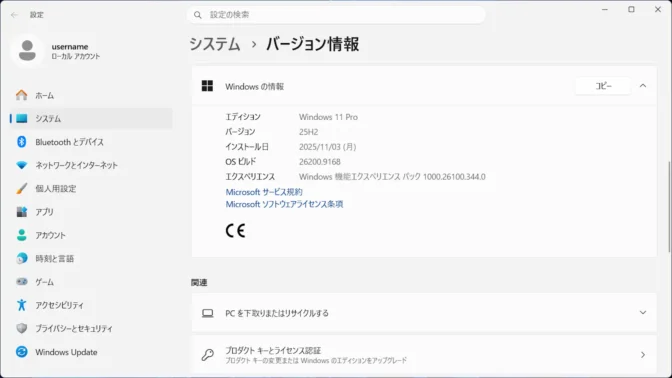Open 個人用設定 in the sidebar
This screenshot has width=672, height=378.
pyautogui.click(x=91, y=189)
